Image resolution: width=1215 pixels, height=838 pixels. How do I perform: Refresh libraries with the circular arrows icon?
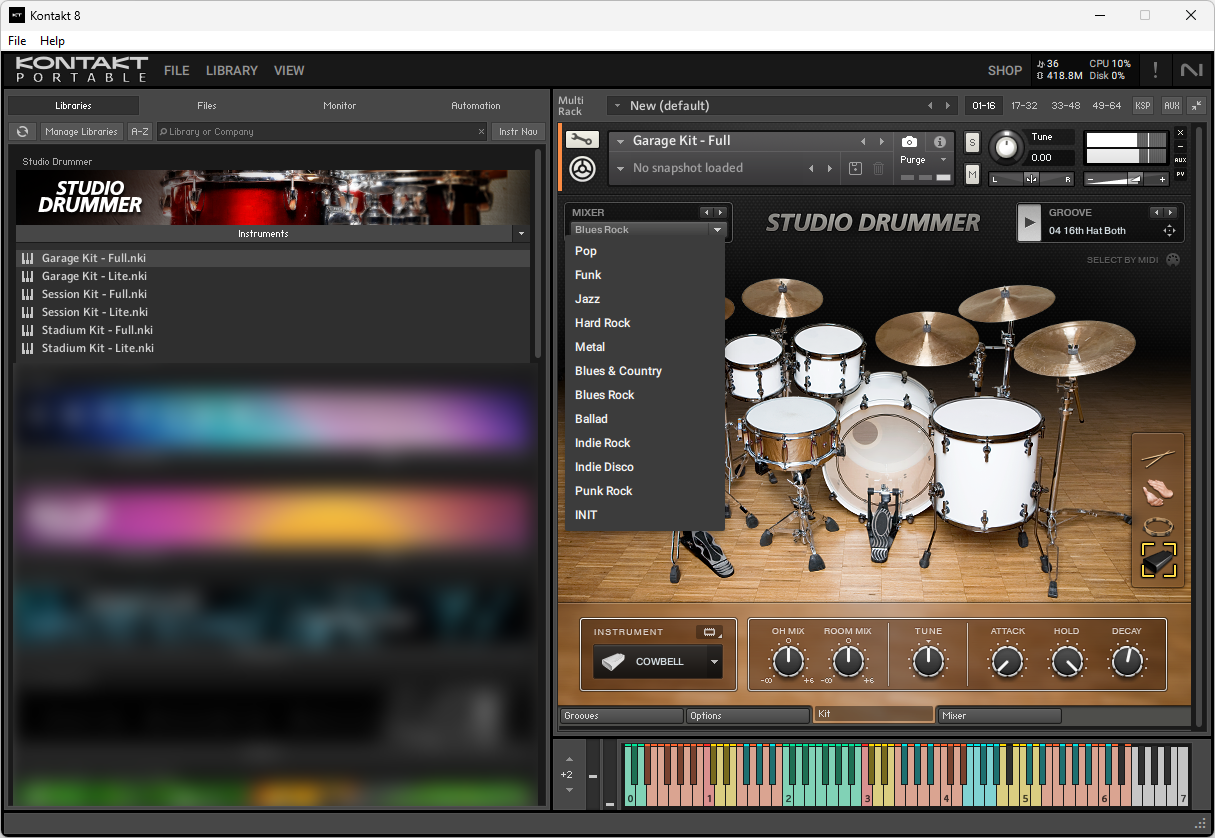tap(22, 131)
